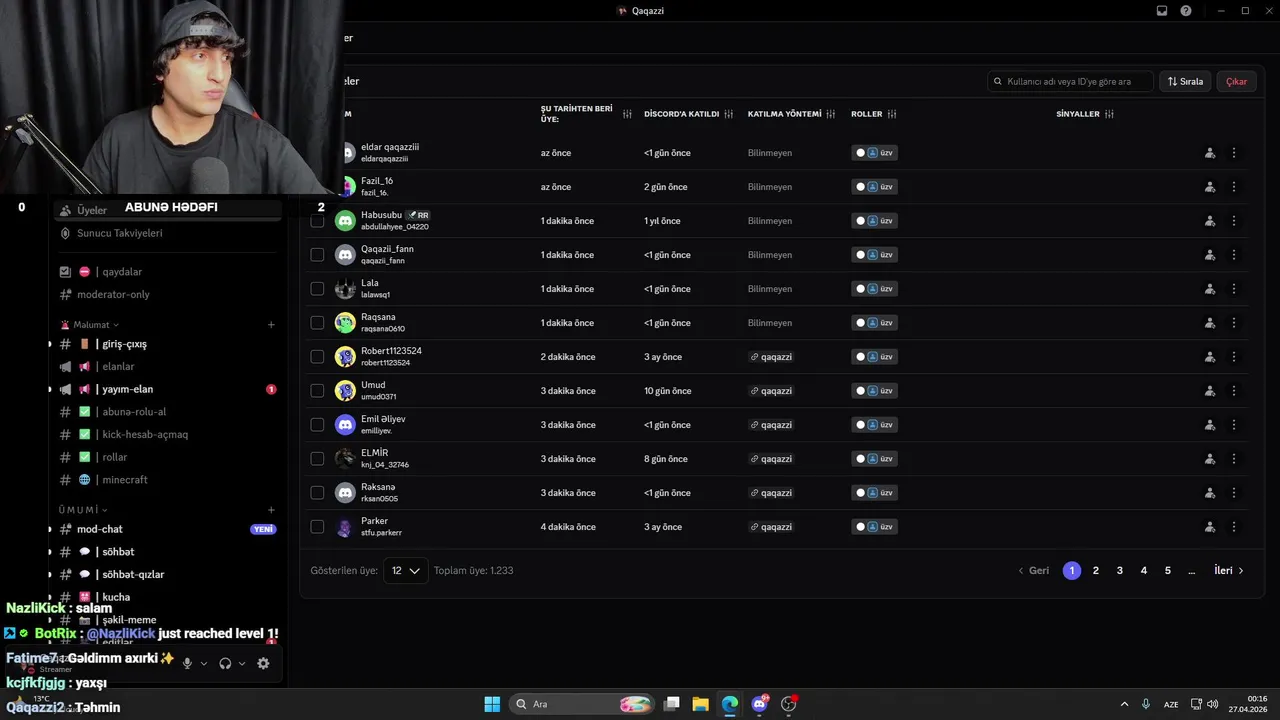Select checkbox for Robert1123524 row

click(x=317, y=357)
